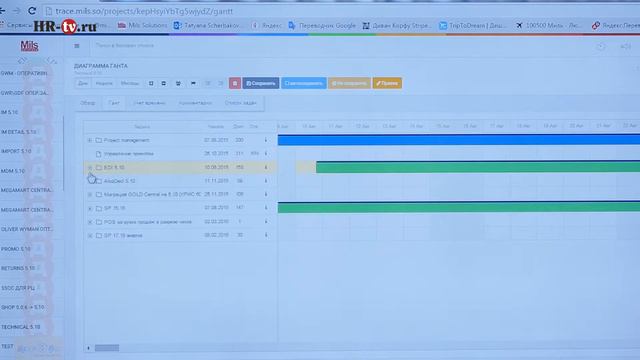This screenshot has width=640, height=360.
Task: Click the orange Правка button
Action: click(x=387, y=83)
